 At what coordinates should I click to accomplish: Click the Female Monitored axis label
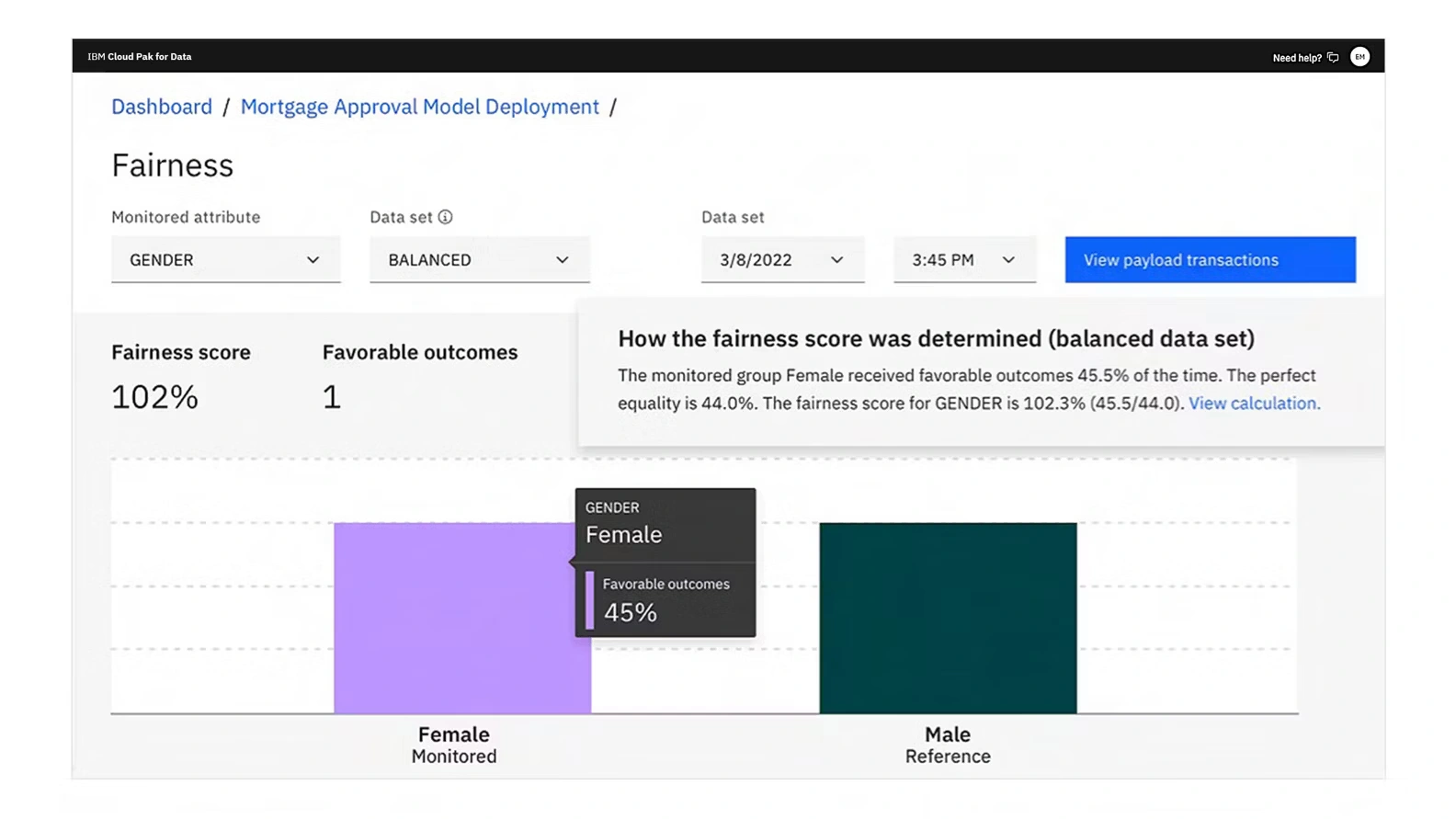click(454, 745)
